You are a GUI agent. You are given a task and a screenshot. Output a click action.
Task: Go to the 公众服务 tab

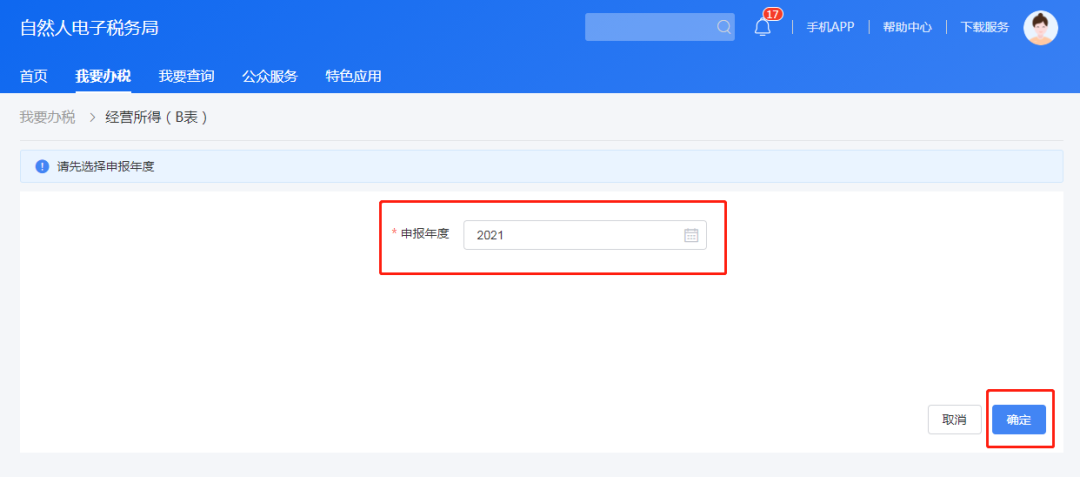click(269, 76)
